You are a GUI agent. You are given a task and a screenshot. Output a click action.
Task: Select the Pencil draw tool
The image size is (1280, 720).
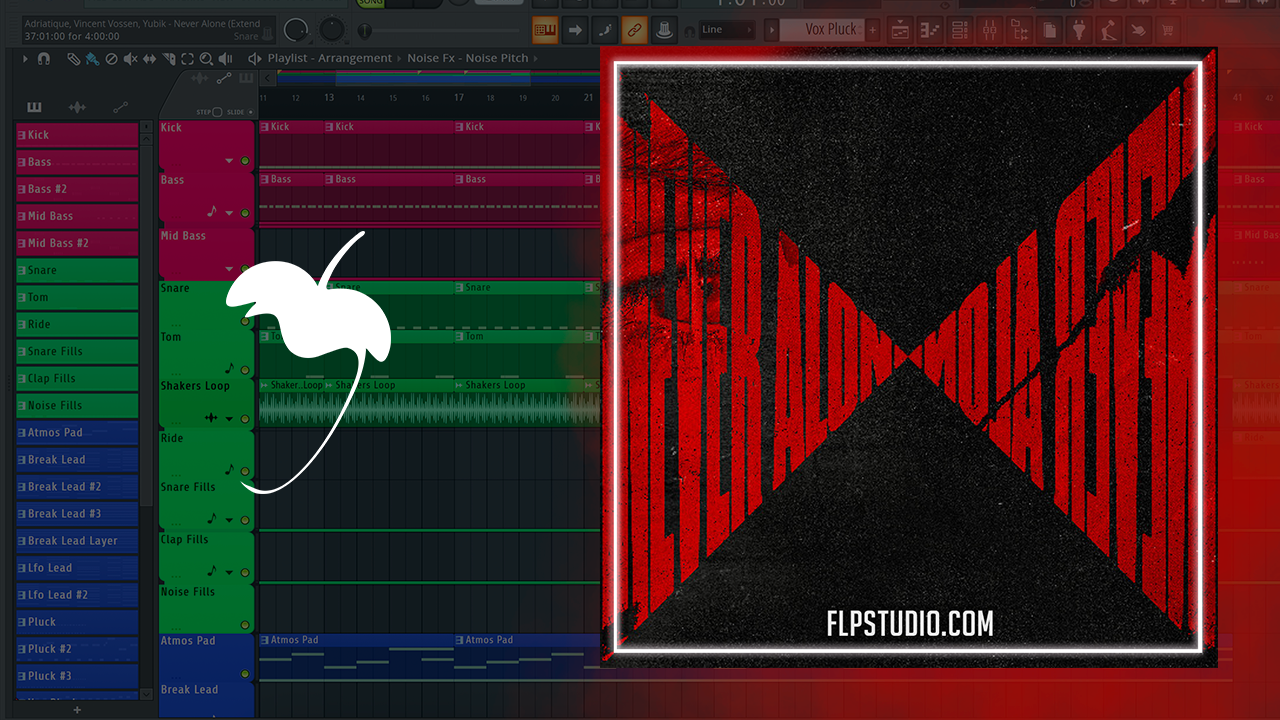[73, 59]
